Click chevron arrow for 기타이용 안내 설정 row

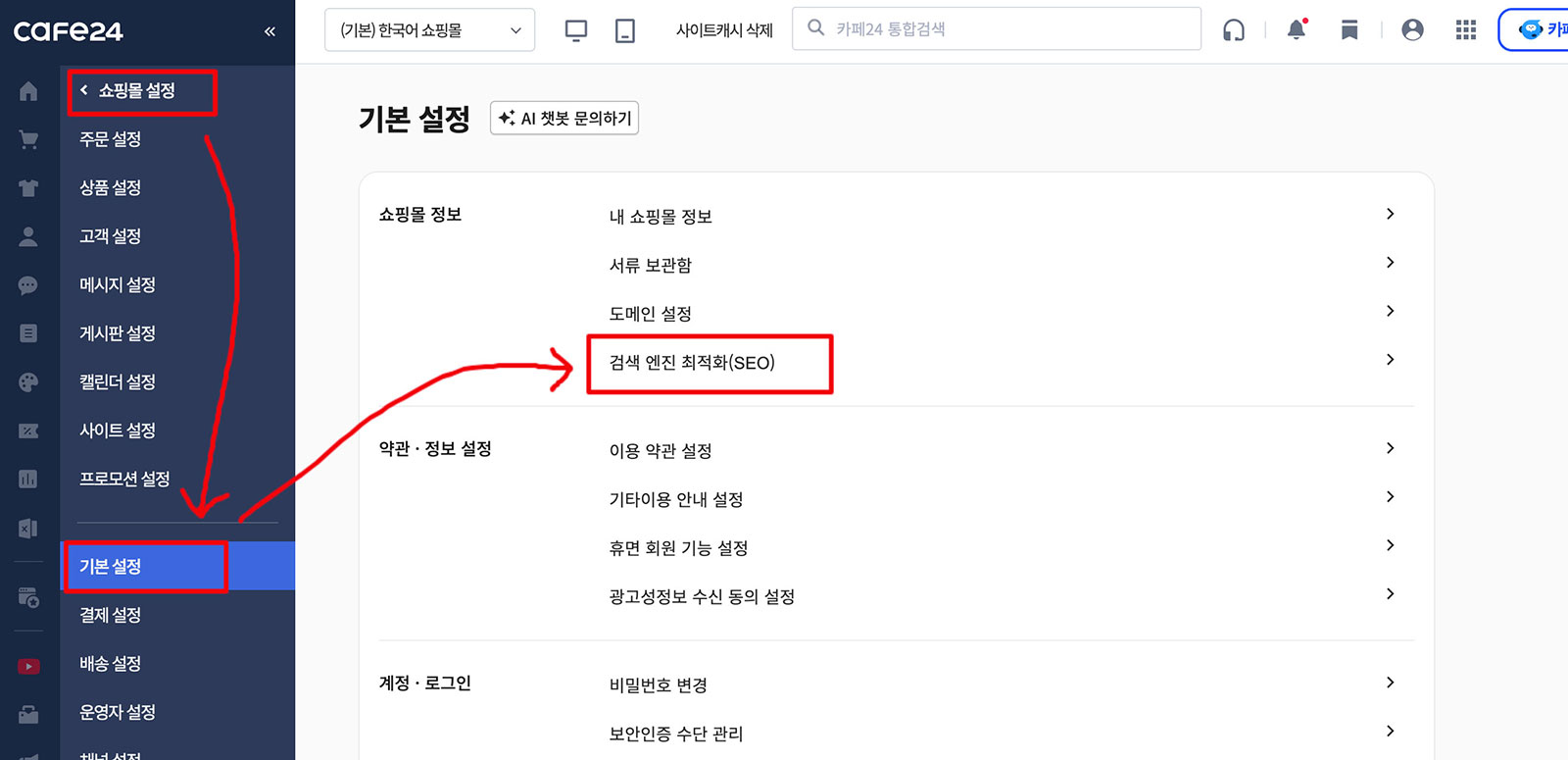(x=1390, y=496)
